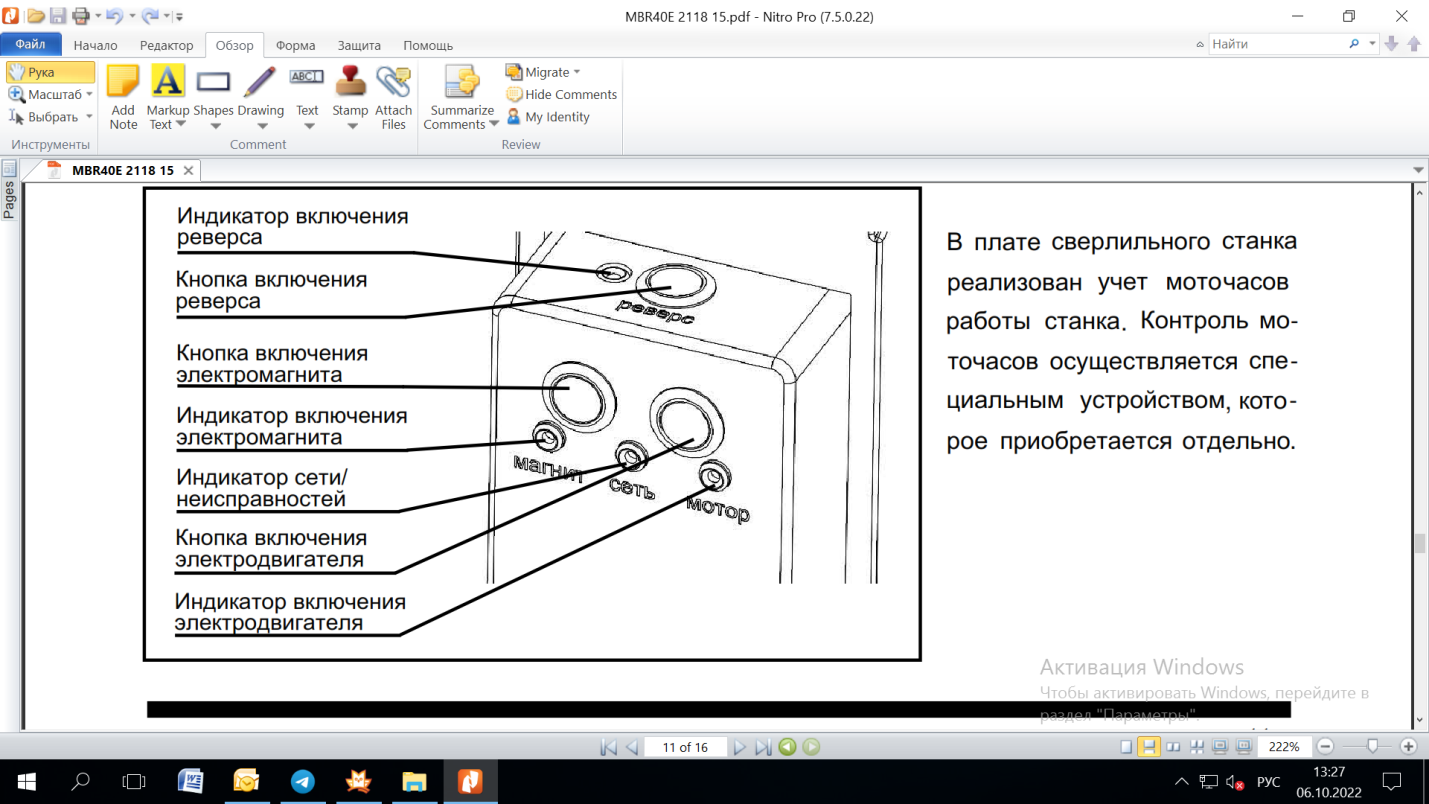Go forward to next view
This screenshot has height=804, width=1429.
811,747
